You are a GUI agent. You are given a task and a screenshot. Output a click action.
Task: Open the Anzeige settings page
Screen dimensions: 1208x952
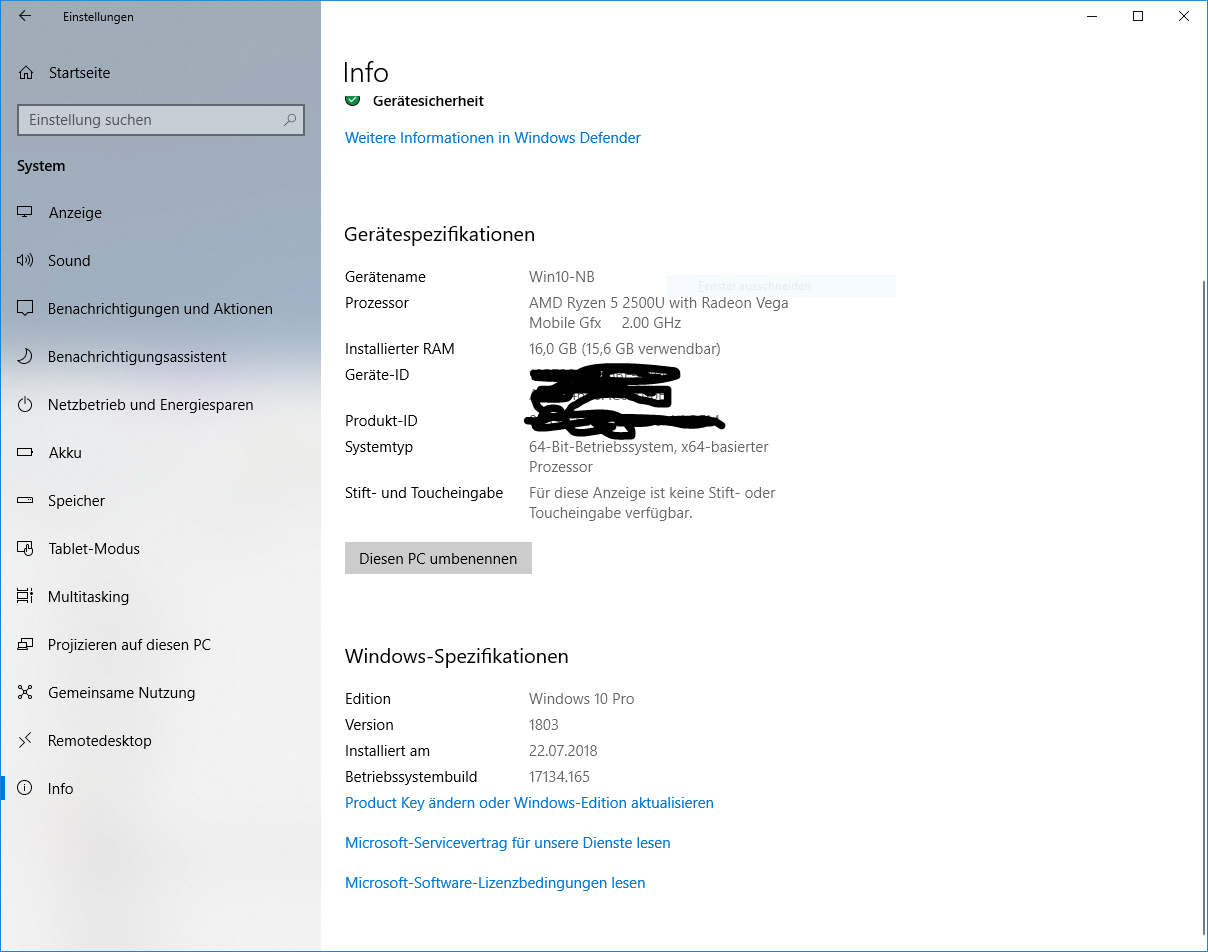coord(160,212)
